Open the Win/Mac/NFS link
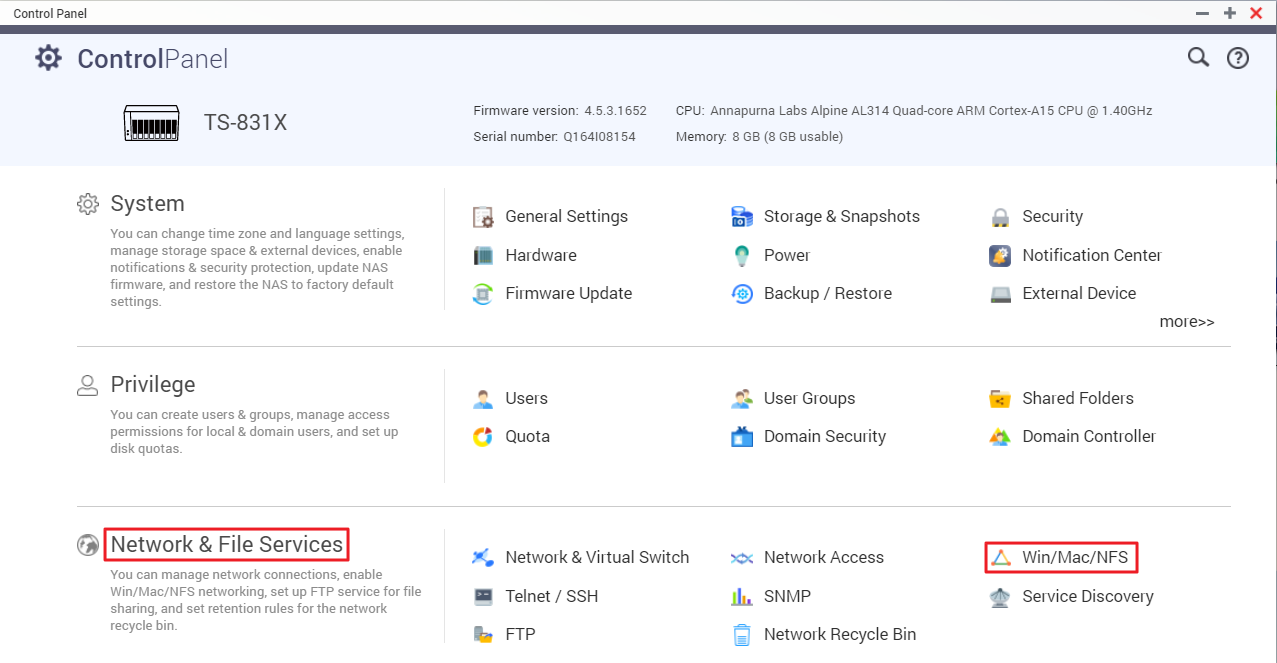The height and width of the screenshot is (663, 1277). pyautogui.click(x=1075, y=558)
